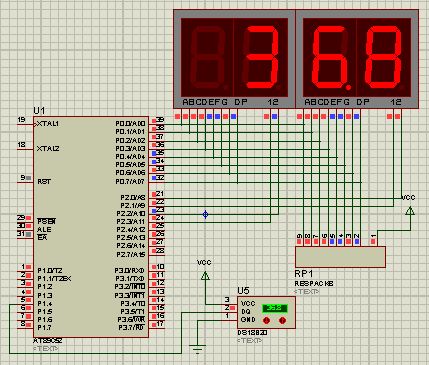The image size is (429, 365).
Task: Click the XTAL1 pin 19 on U1
Action: 26,124
